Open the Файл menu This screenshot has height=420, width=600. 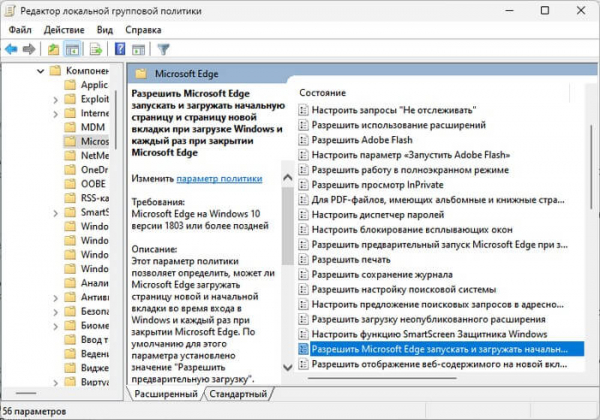(x=20, y=30)
